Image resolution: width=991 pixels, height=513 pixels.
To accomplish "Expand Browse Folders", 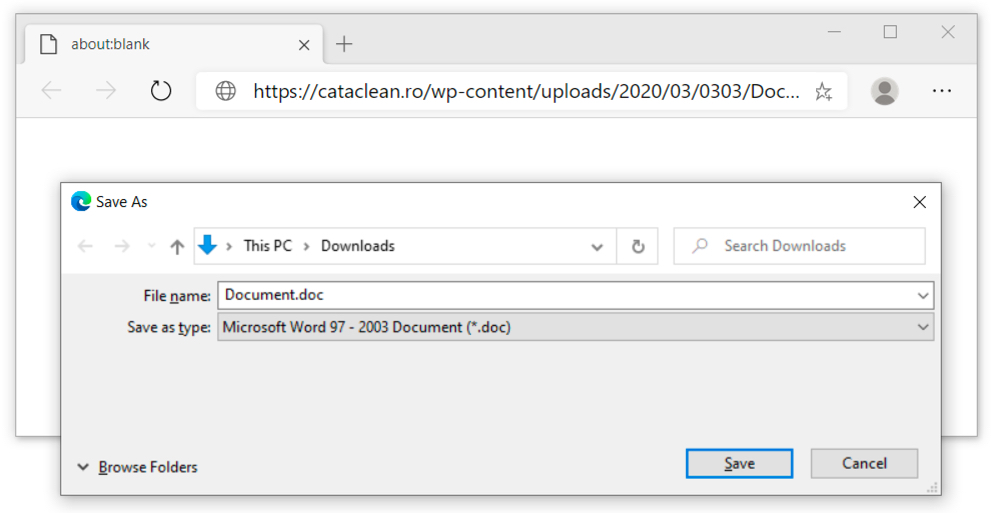I will pos(137,468).
